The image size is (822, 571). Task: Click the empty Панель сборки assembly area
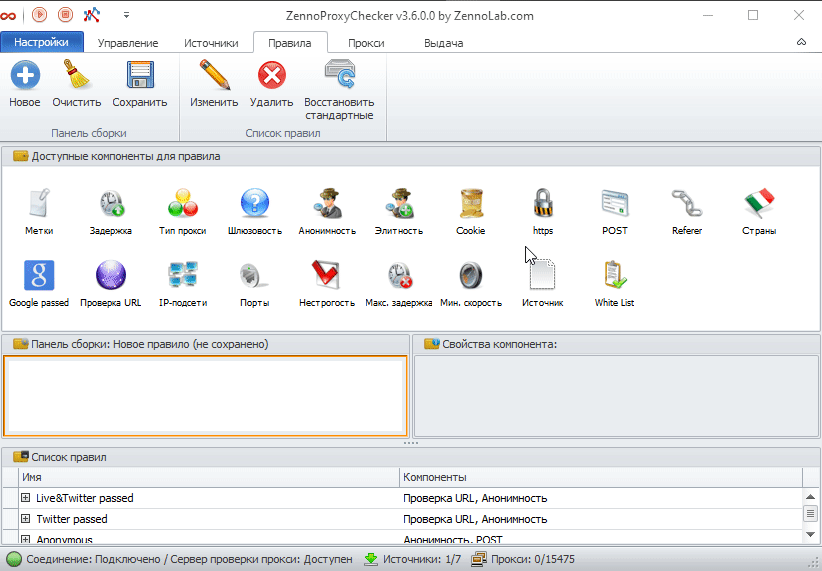click(x=204, y=395)
